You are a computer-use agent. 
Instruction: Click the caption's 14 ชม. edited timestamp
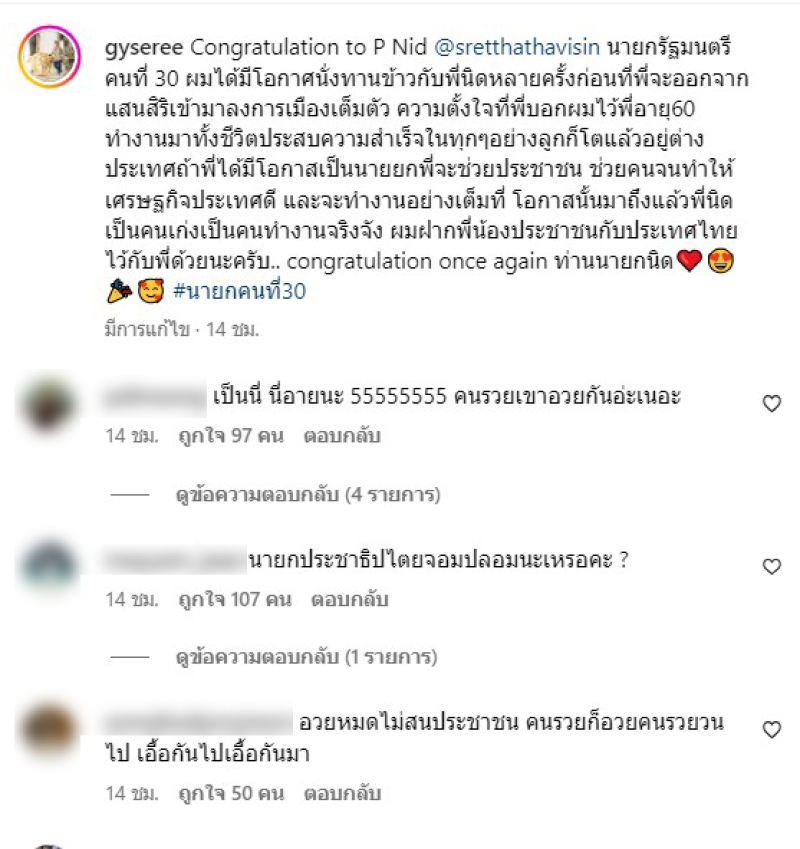[x=233, y=329]
